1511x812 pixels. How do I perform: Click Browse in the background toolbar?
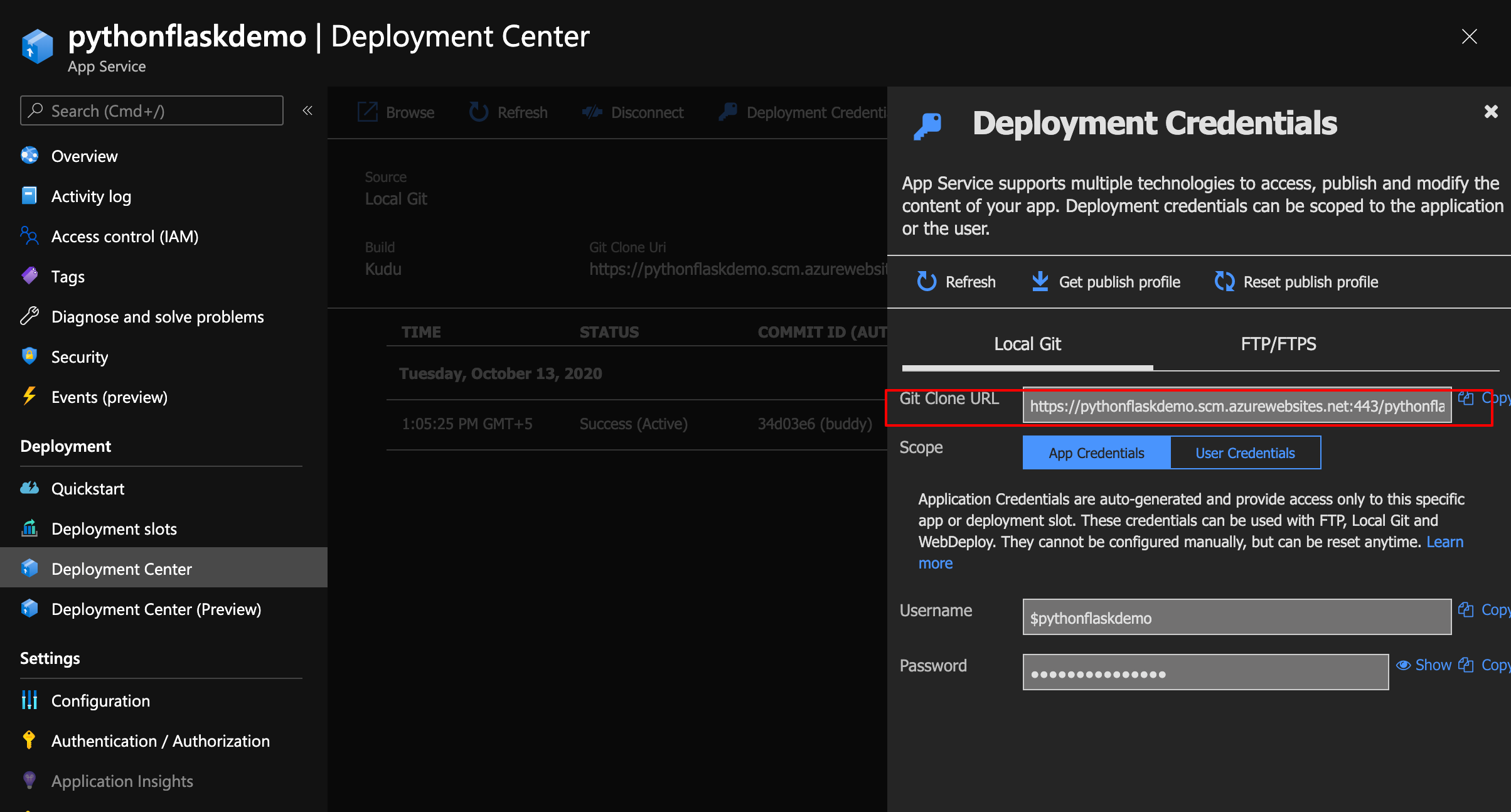click(396, 112)
